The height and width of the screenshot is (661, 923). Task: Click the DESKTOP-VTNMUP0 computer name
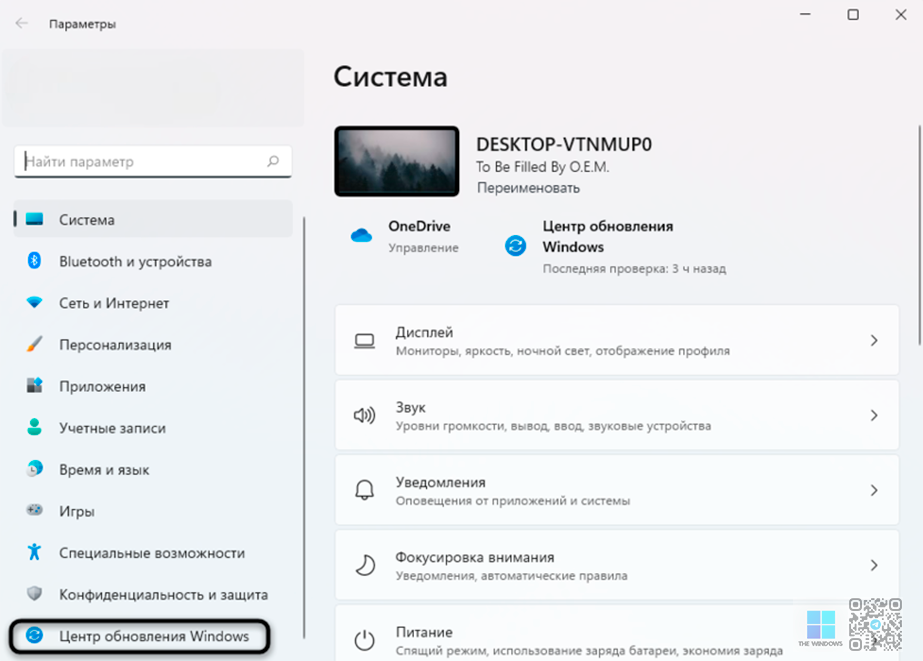point(564,144)
